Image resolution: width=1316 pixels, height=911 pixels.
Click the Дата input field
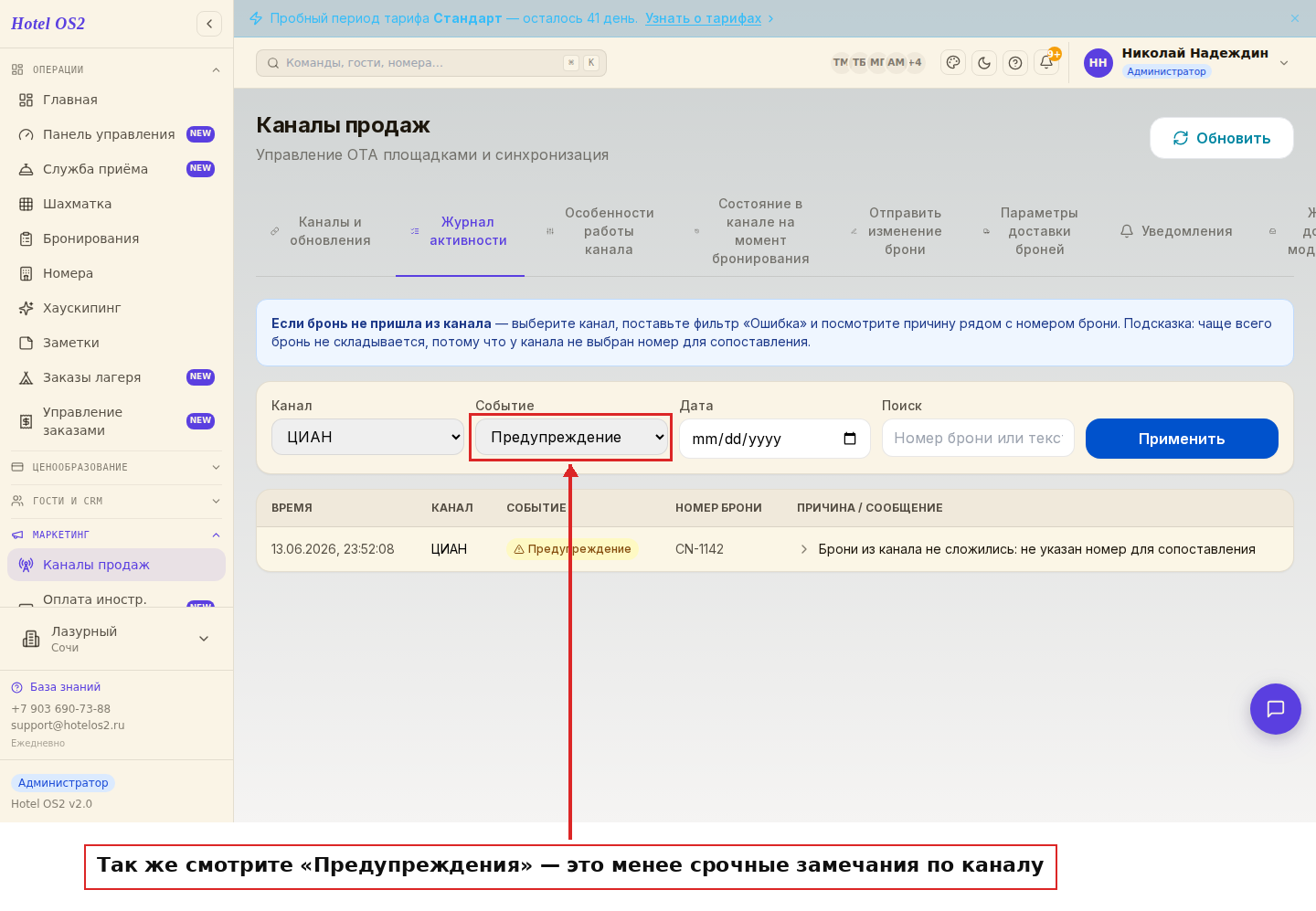click(x=774, y=439)
